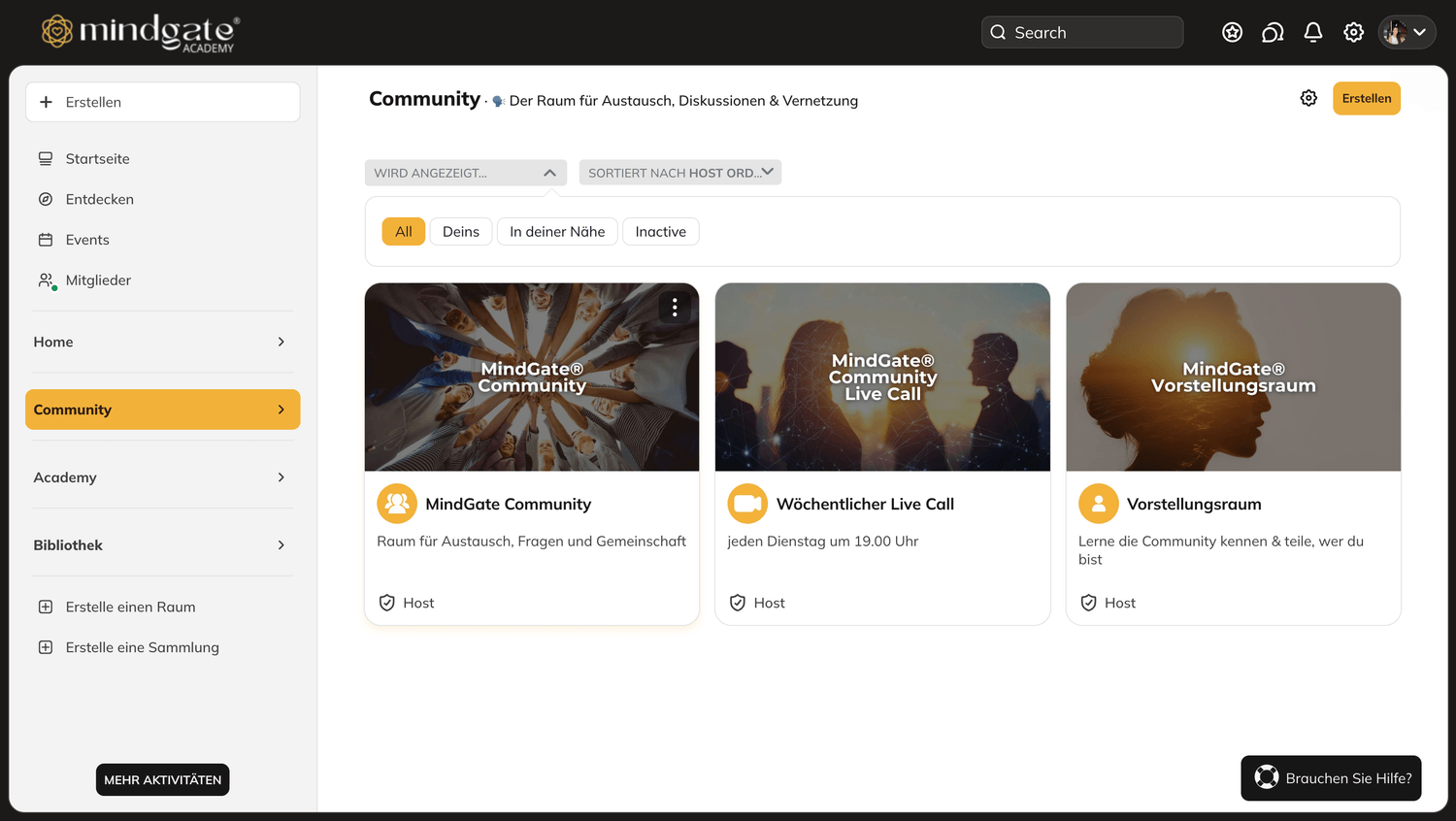Expand the Bibliothek section chevron
1456x821 pixels.
point(281,545)
